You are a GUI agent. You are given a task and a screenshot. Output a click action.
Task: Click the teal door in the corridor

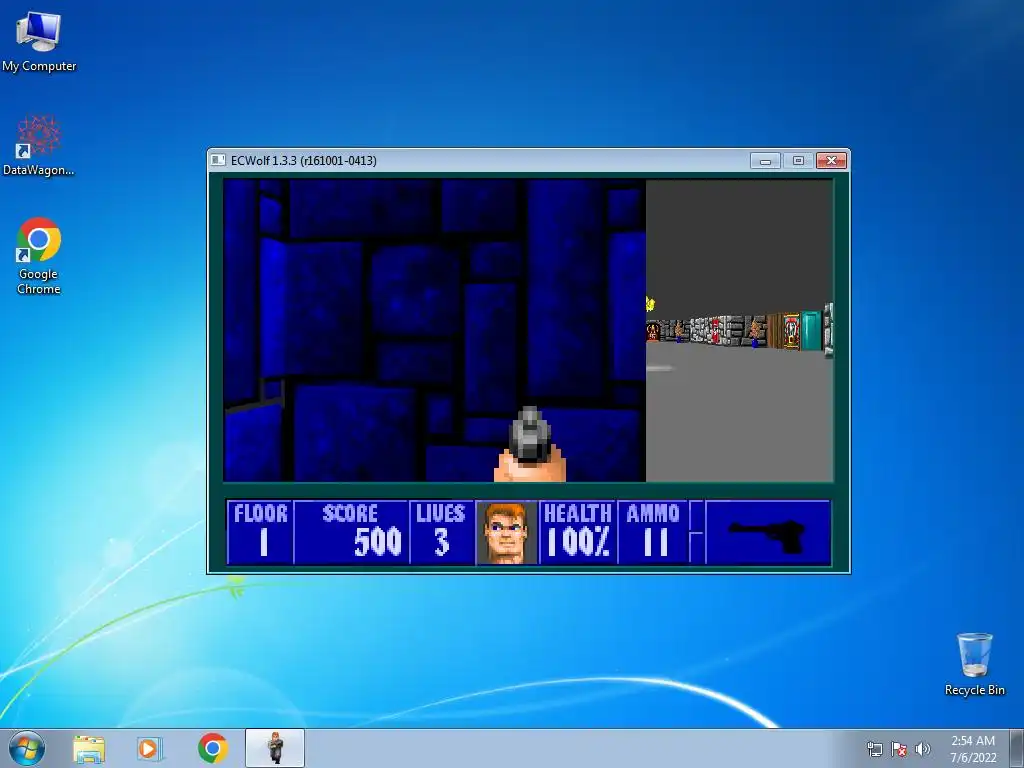click(810, 330)
